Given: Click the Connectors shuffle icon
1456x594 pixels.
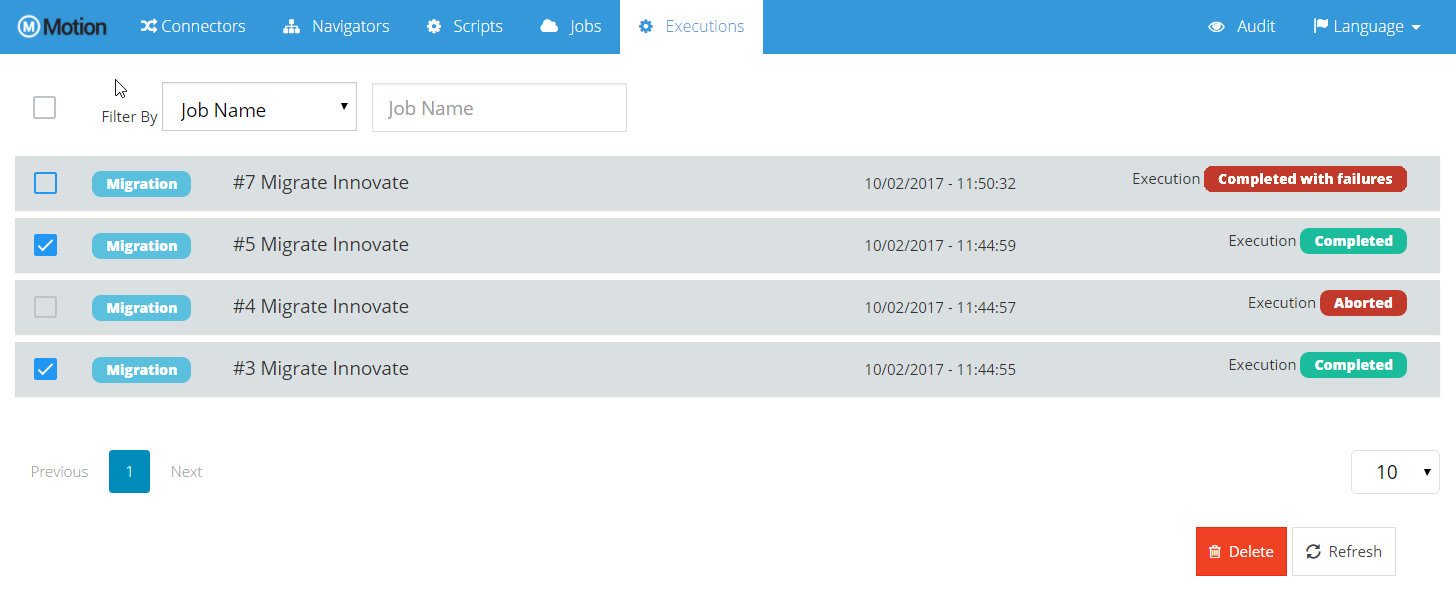Looking at the screenshot, I should coord(148,27).
